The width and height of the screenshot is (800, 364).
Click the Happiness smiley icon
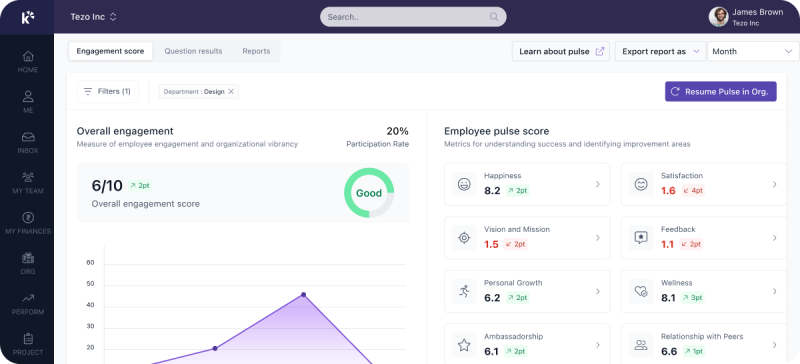[464, 184]
